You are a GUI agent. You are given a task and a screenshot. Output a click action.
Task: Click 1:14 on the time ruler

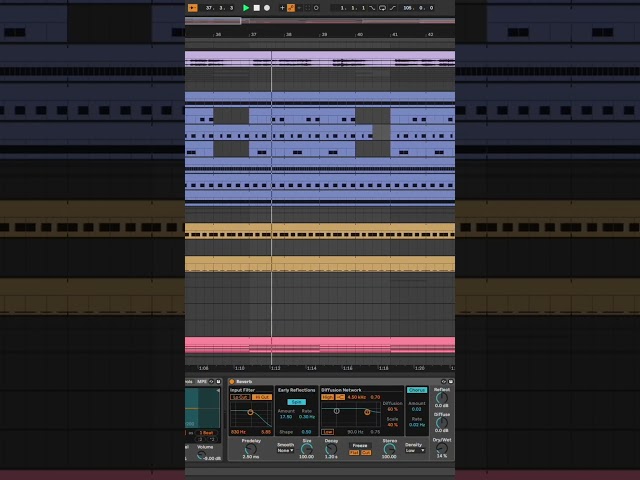(311, 368)
